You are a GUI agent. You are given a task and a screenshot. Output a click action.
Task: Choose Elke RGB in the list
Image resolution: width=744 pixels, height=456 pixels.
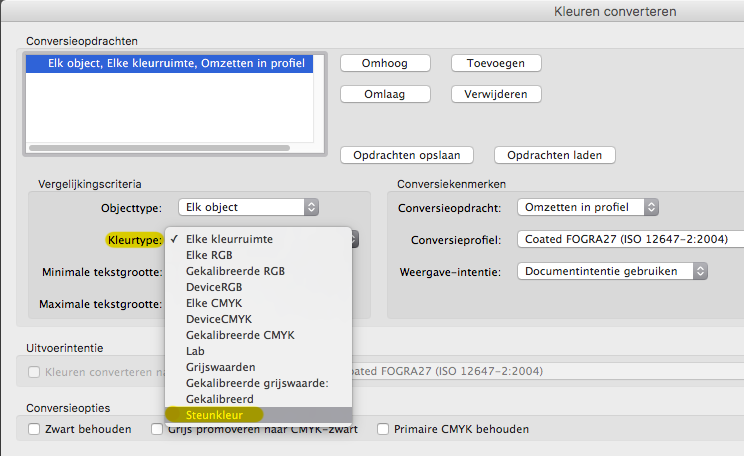point(209,255)
